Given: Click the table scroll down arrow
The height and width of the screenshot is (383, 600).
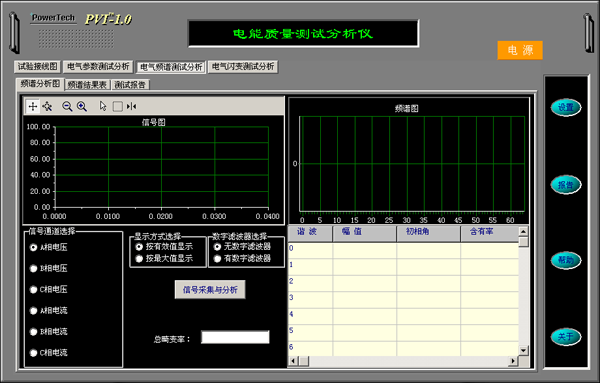Looking at the screenshot, I should tap(523, 350).
